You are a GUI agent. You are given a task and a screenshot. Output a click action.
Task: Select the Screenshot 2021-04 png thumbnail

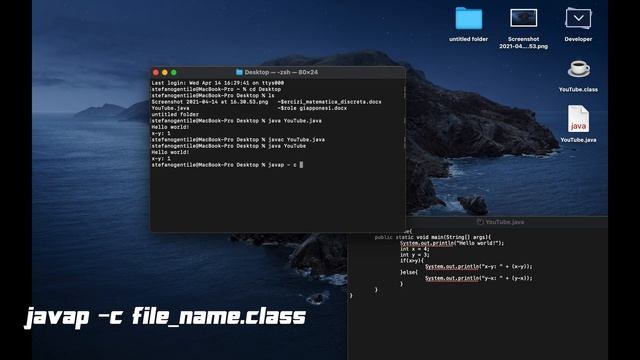coord(523,18)
